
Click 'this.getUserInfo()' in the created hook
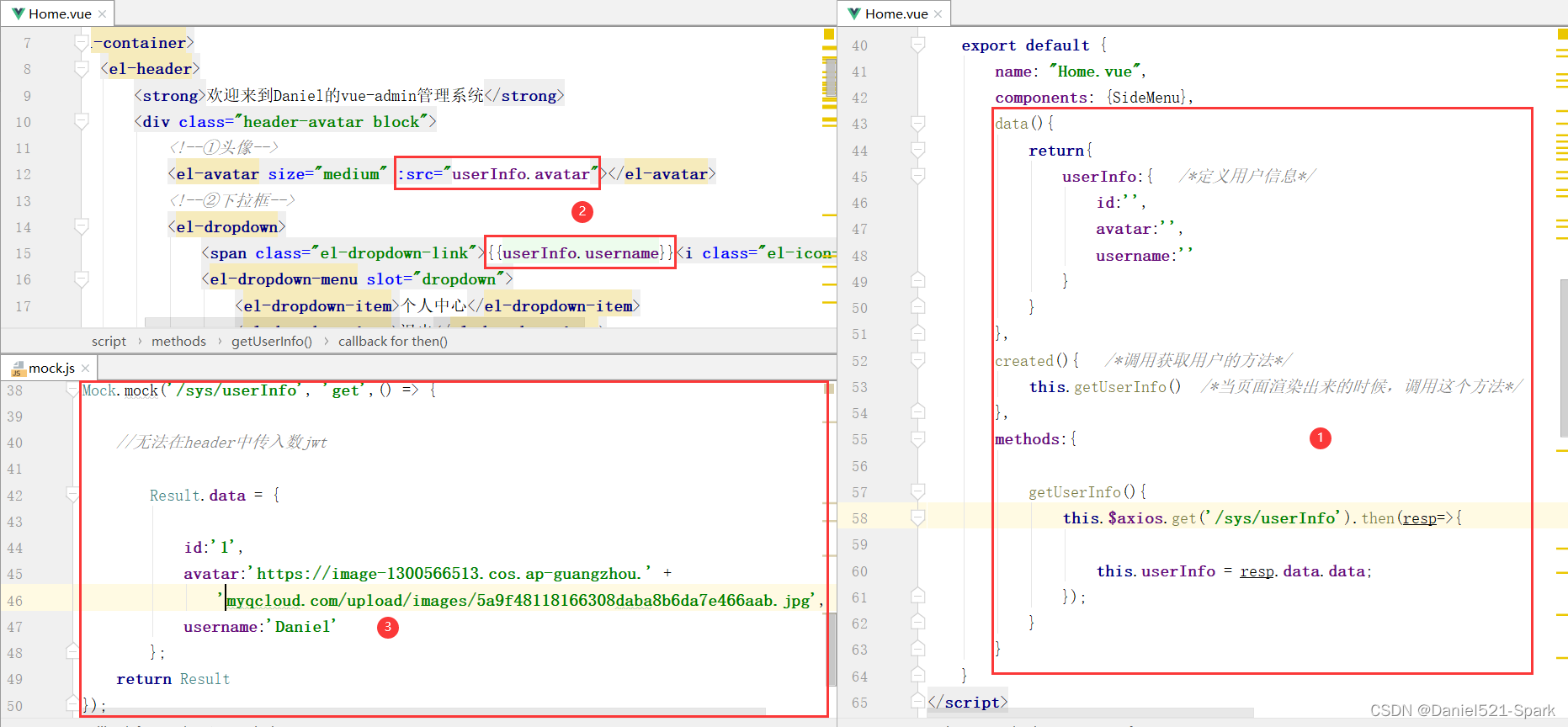click(x=1105, y=387)
